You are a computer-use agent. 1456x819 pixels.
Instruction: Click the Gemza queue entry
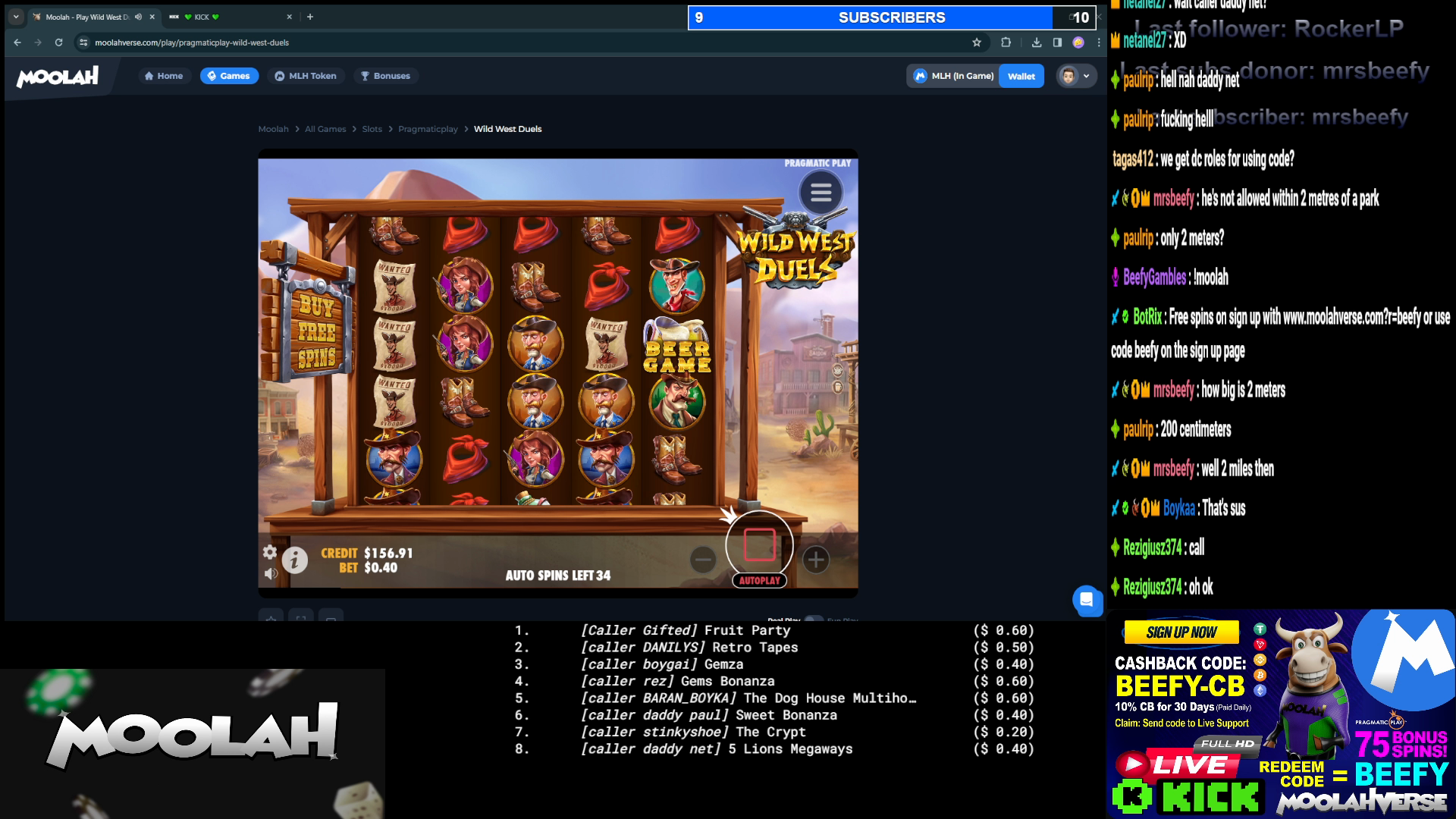click(774, 664)
